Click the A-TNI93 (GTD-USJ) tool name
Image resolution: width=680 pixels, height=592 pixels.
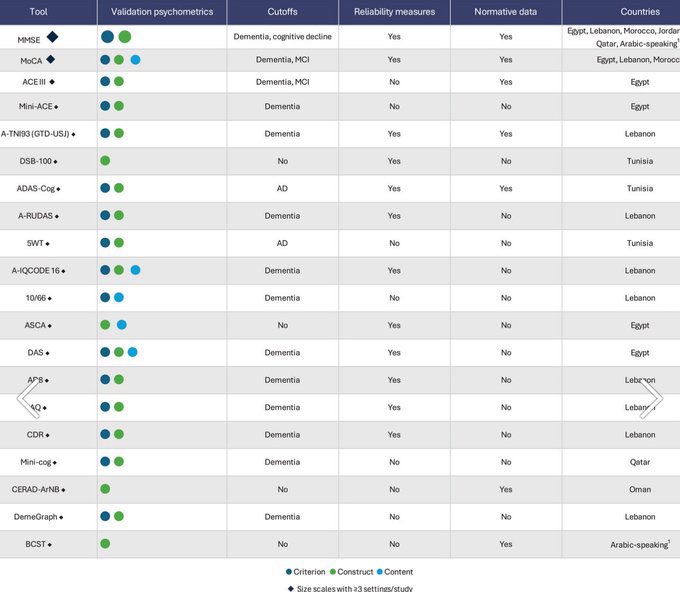35,134
